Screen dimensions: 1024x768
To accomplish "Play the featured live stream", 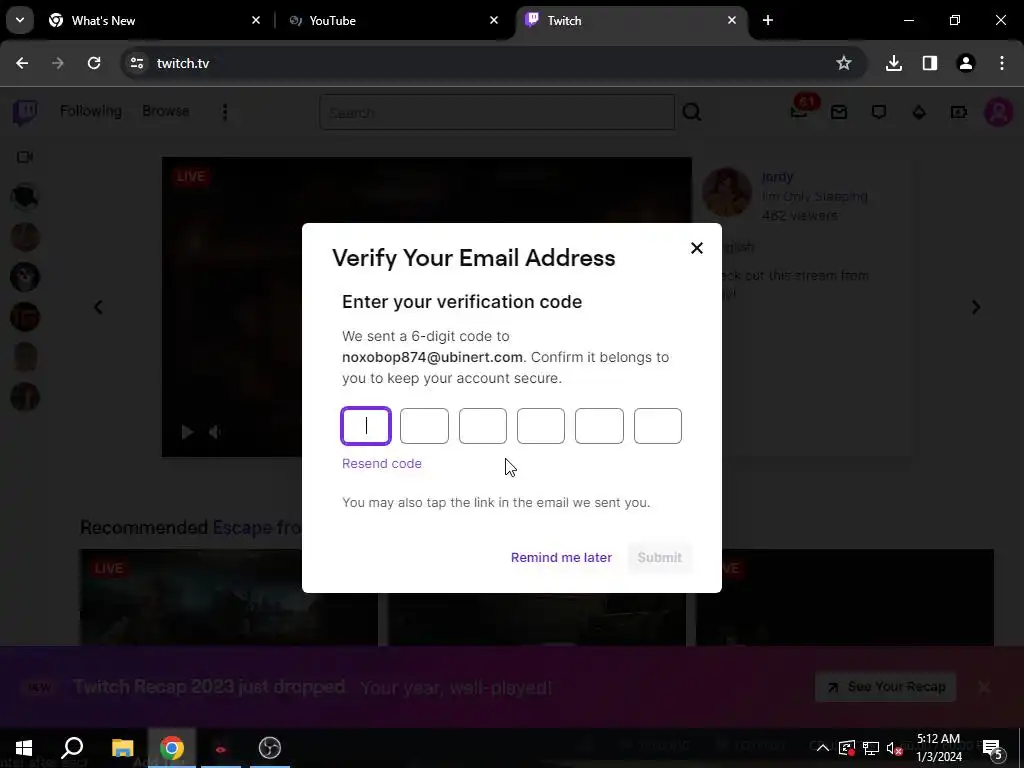I will 187,432.
